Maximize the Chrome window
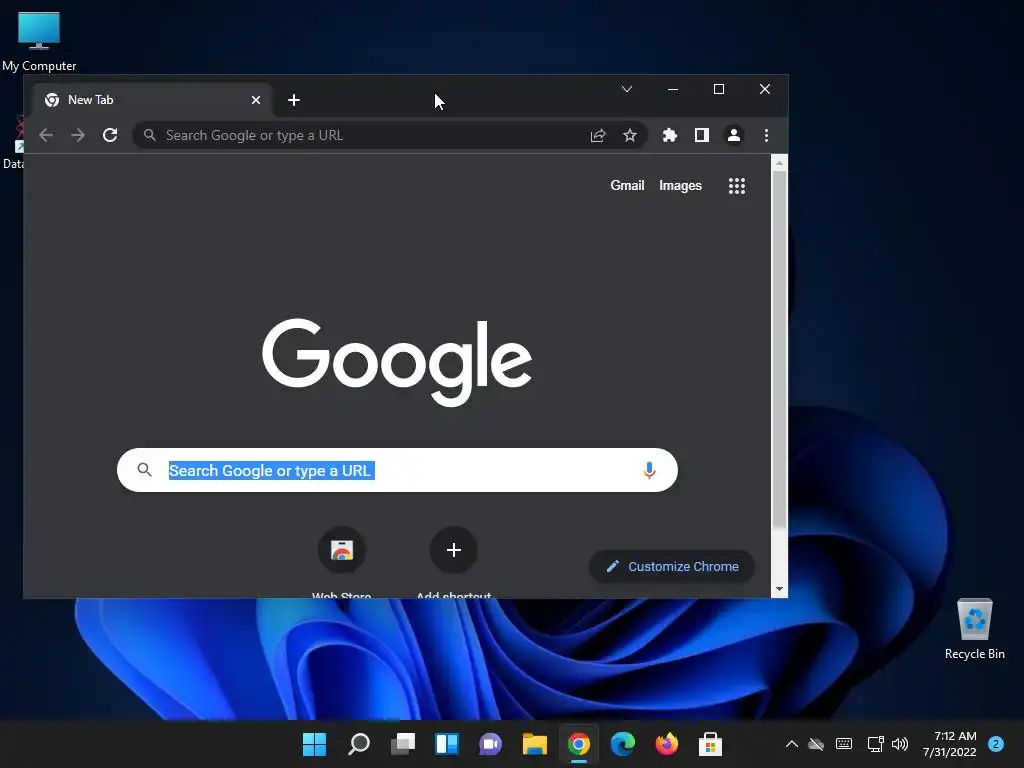 coord(718,89)
